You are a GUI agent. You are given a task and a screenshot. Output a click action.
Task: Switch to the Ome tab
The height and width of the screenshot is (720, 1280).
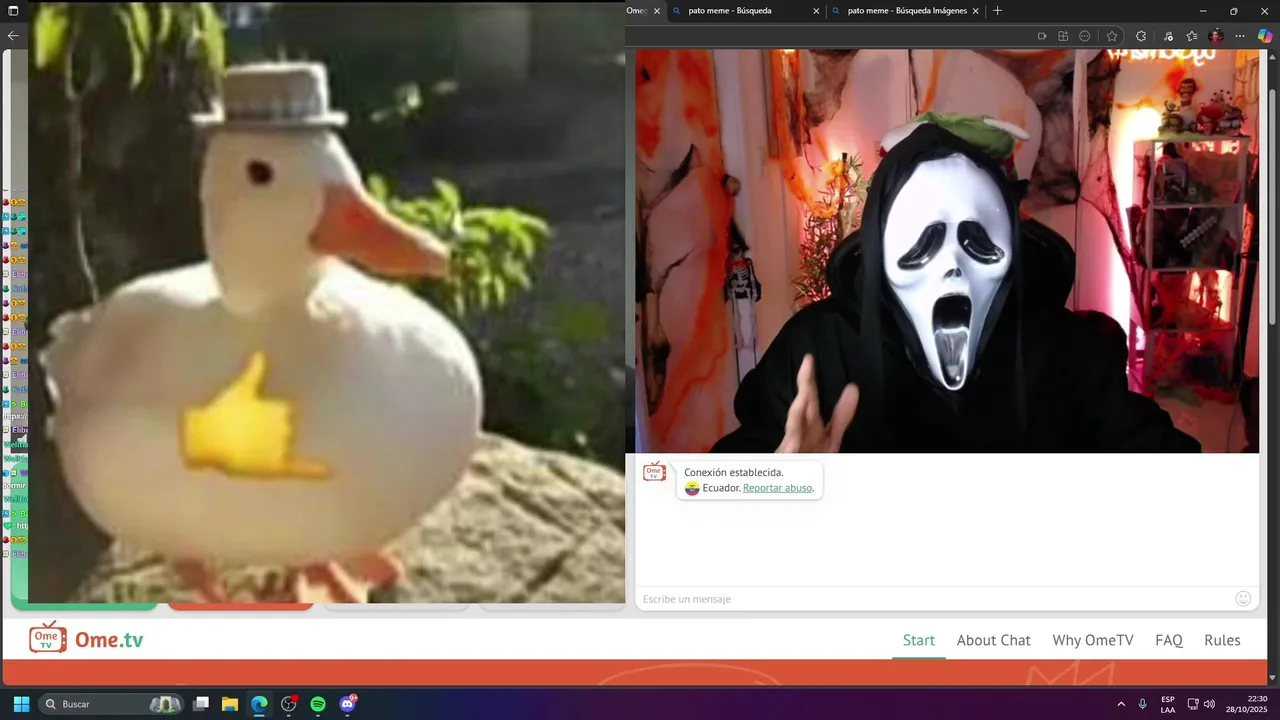pos(638,11)
